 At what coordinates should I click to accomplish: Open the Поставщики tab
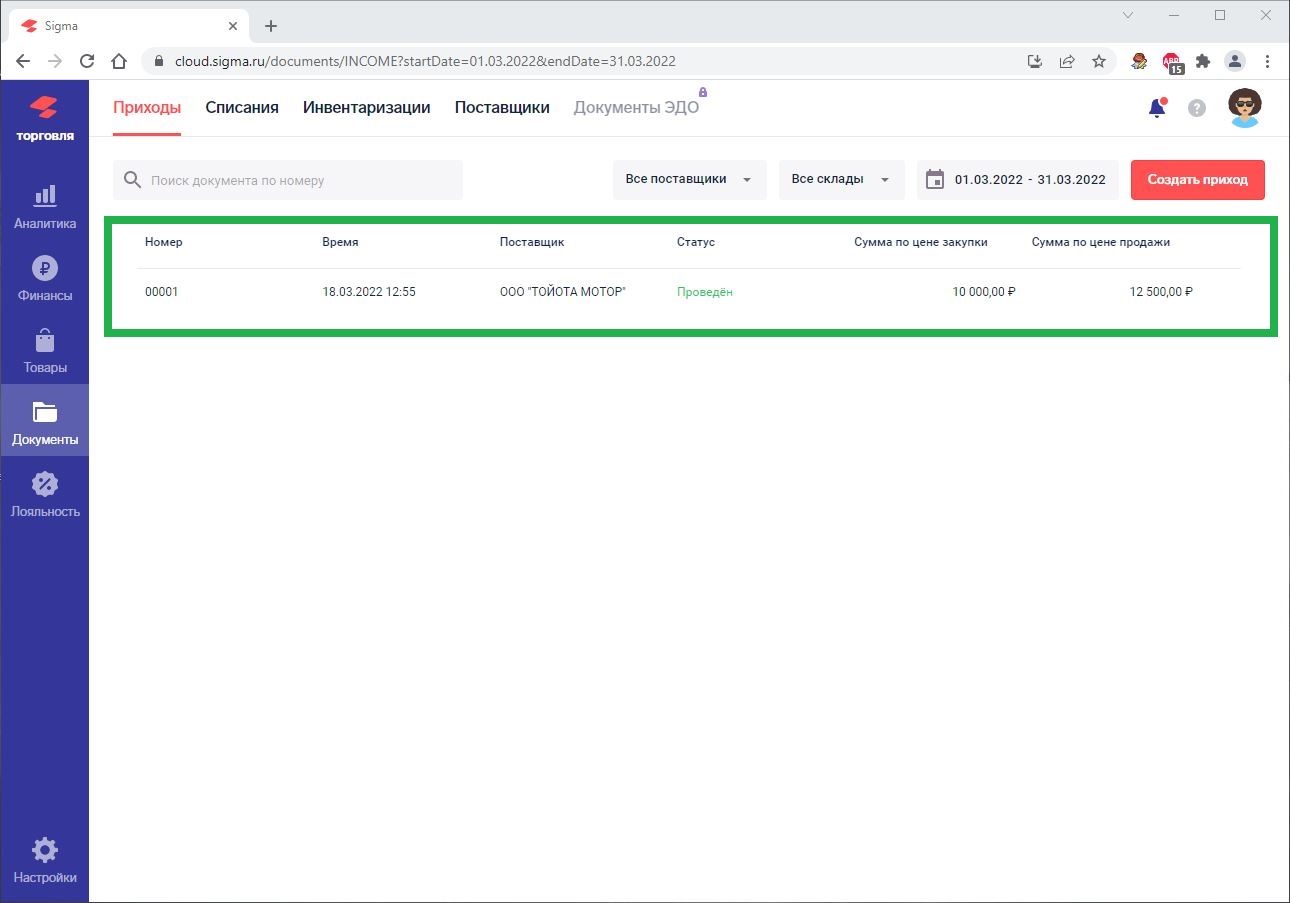502,108
